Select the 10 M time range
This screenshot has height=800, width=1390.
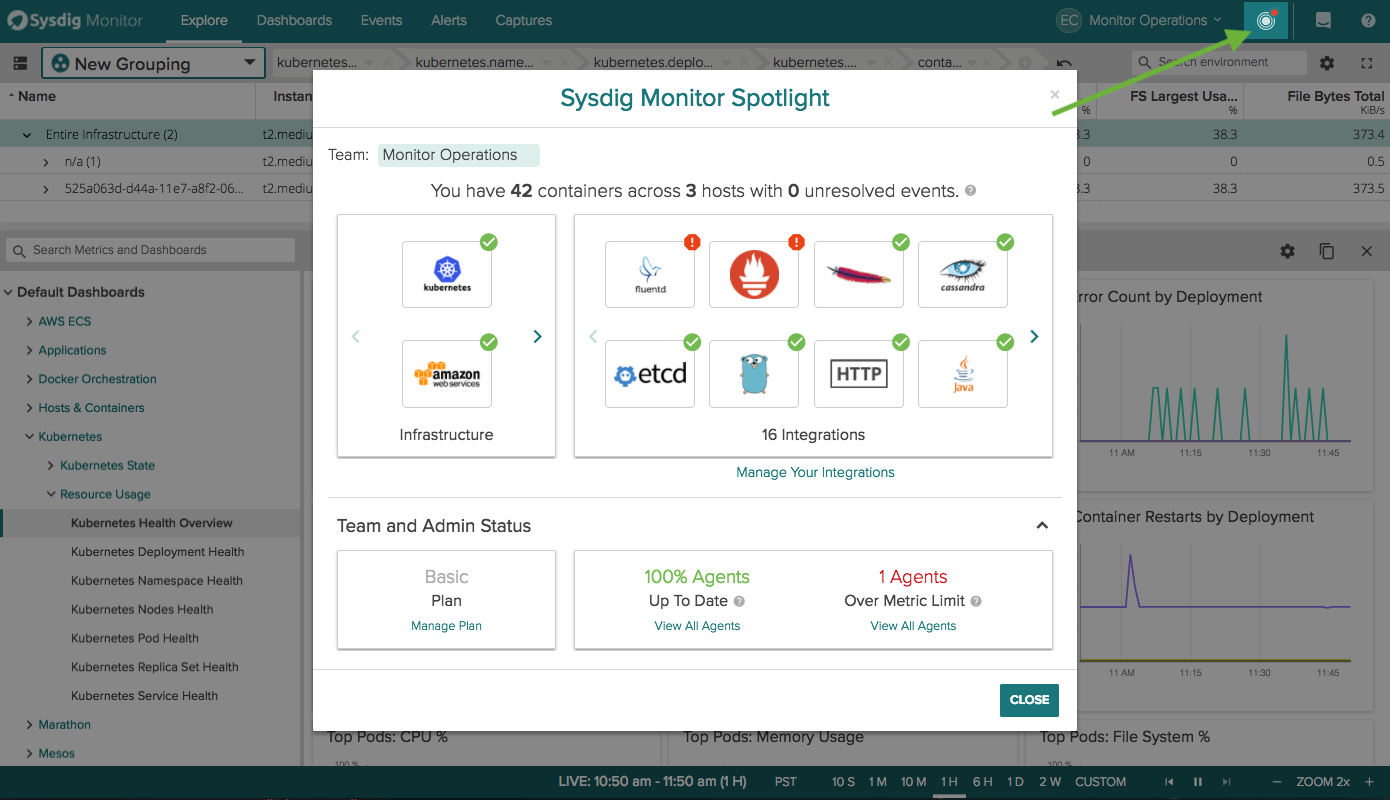pos(913,782)
